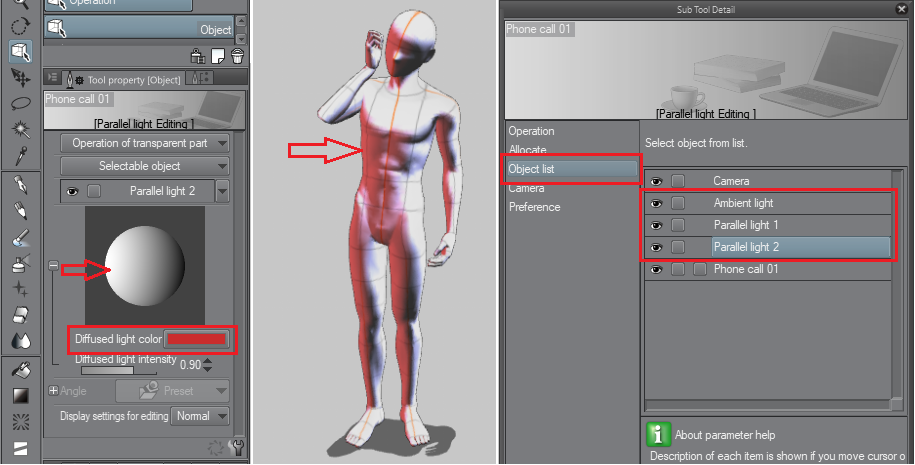Hide Parallel light 2 in Sub Tool Detail list
Image resolution: width=915 pixels, height=465 pixels.
[656, 247]
